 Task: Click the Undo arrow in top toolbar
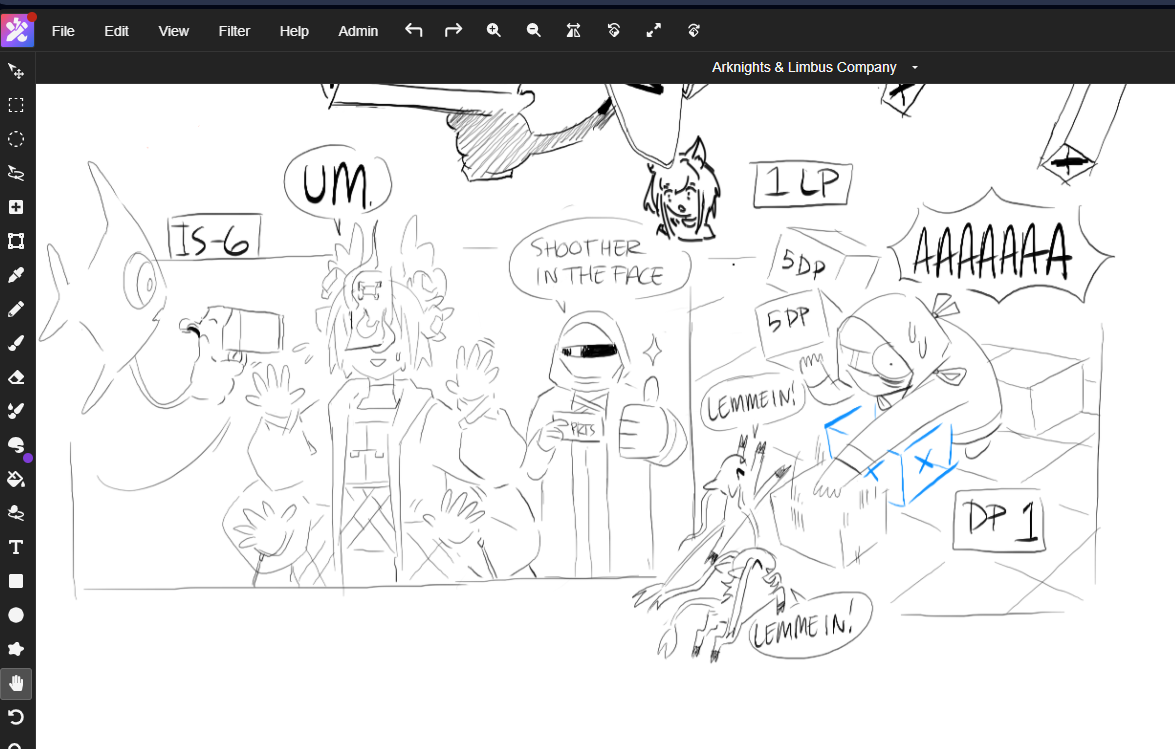[414, 30]
